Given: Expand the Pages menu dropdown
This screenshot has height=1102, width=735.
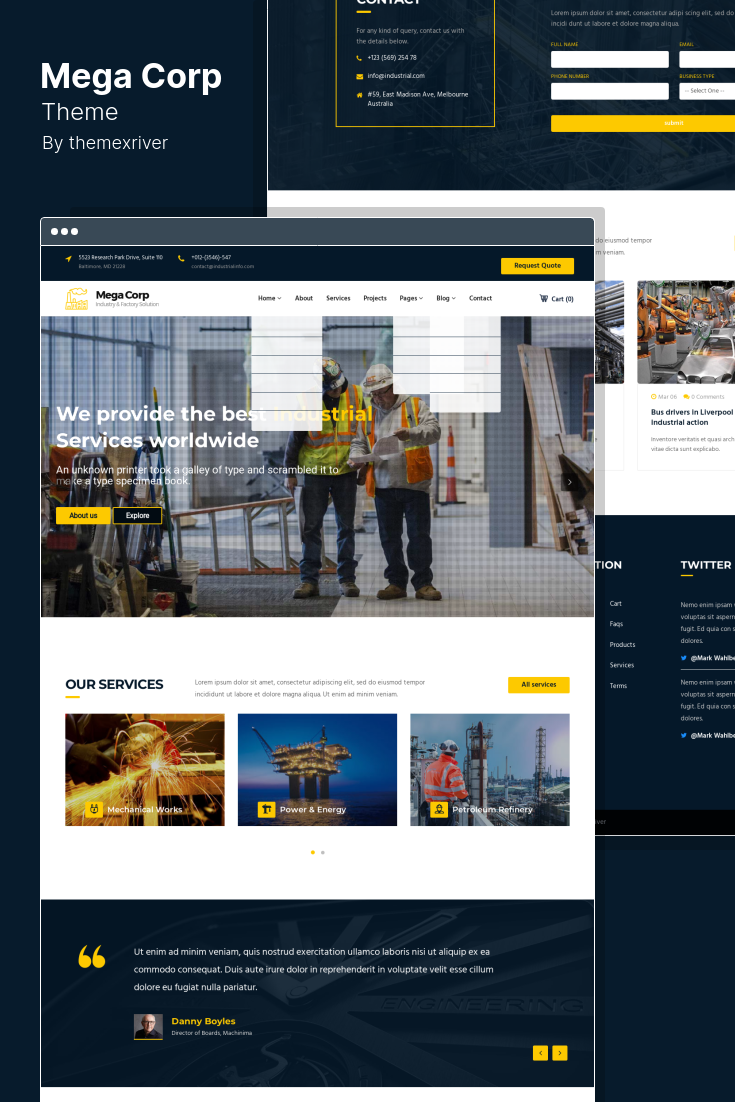Looking at the screenshot, I should 411,298.
